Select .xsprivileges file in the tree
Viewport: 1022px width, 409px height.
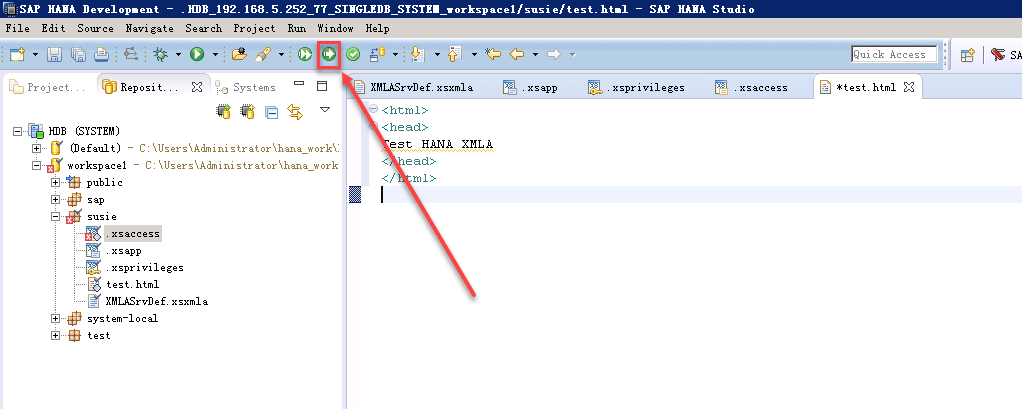144,268
